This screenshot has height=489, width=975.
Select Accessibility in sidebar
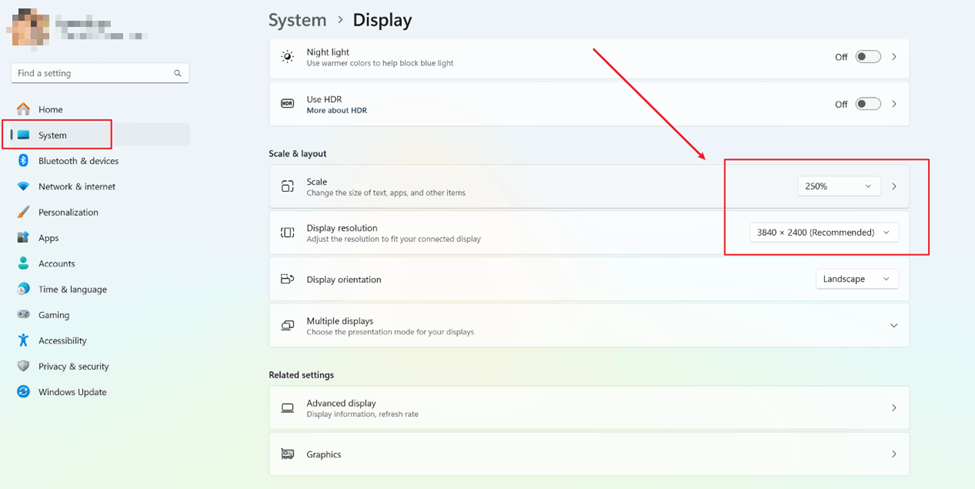pos(99,340)
